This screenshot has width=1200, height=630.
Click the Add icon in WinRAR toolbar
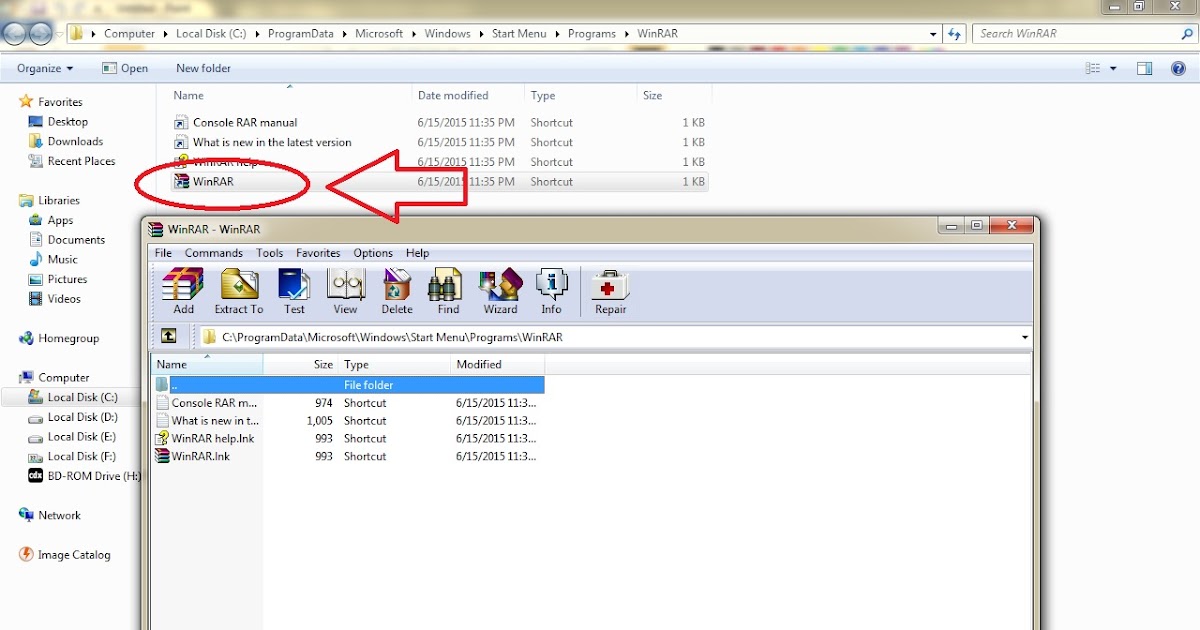(183, 292)
